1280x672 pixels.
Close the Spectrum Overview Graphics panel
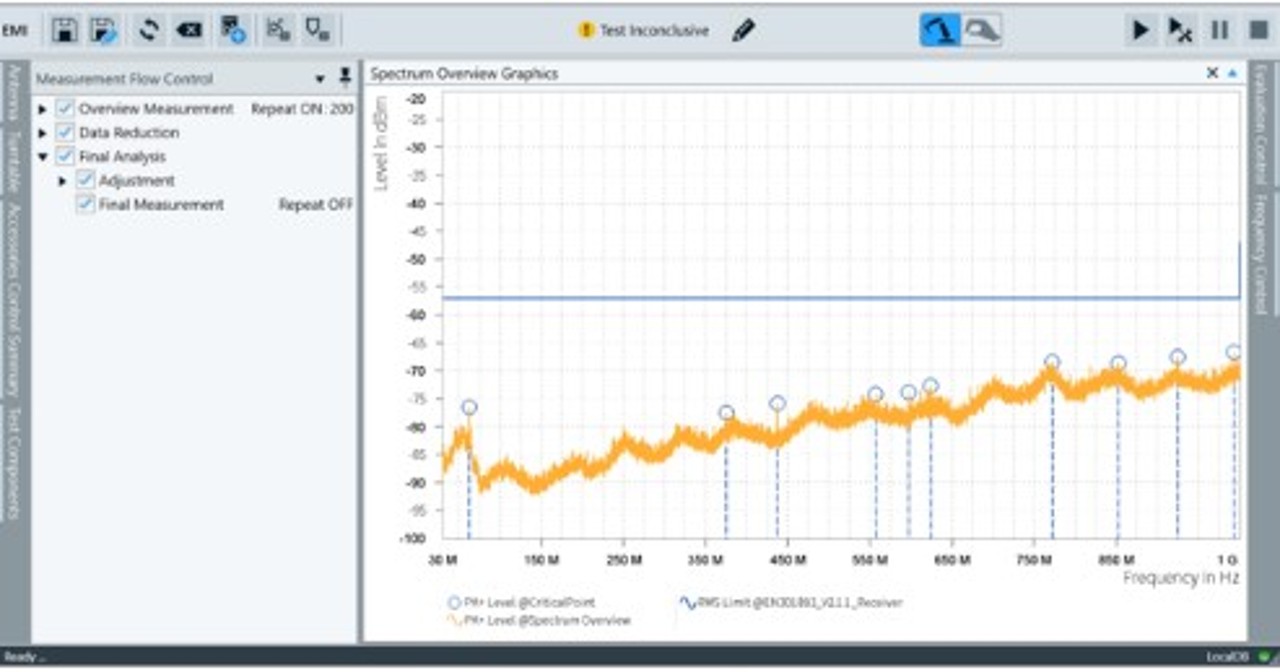point(1212,73)
